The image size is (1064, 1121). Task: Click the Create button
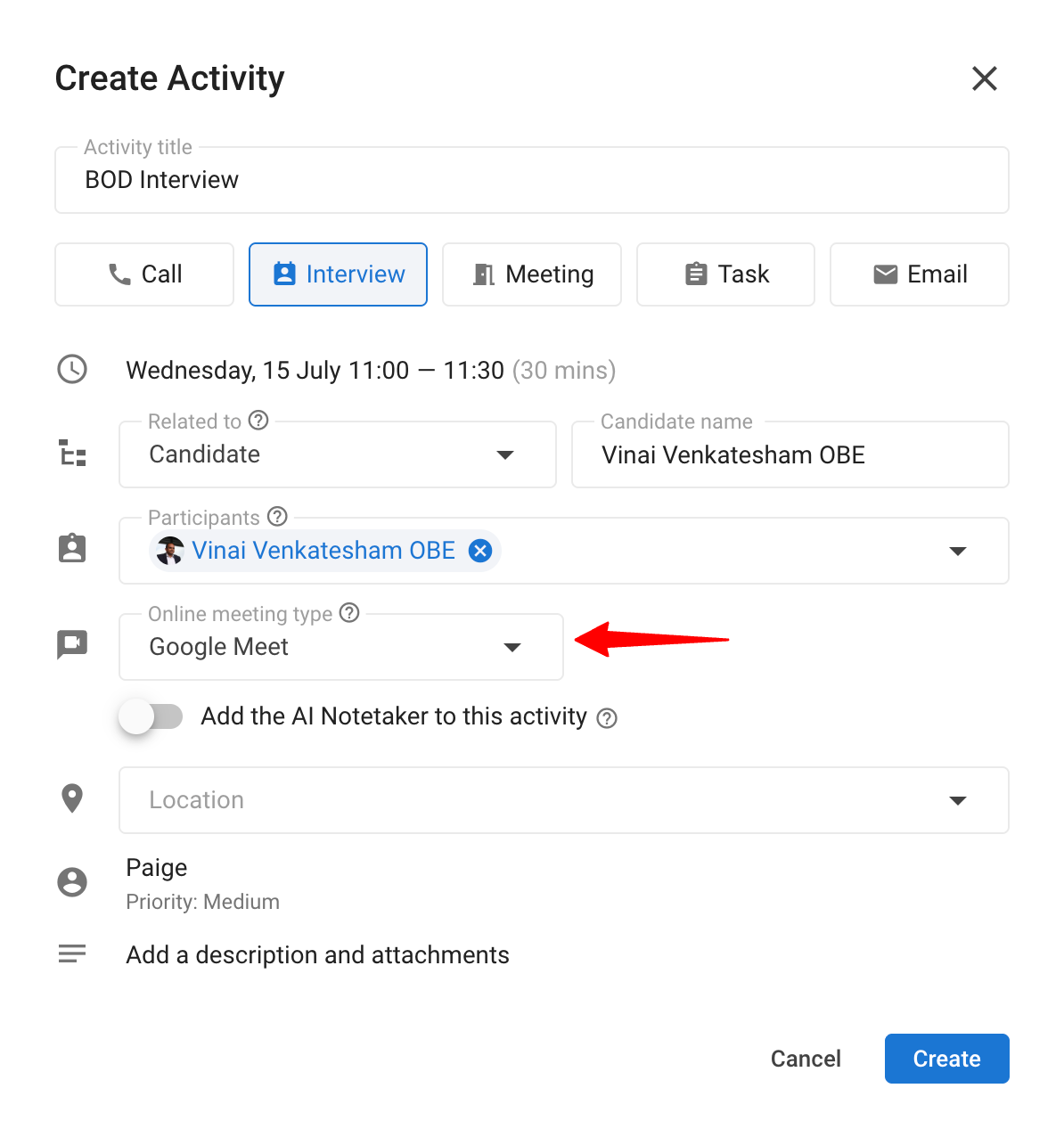click(946, 1059)
